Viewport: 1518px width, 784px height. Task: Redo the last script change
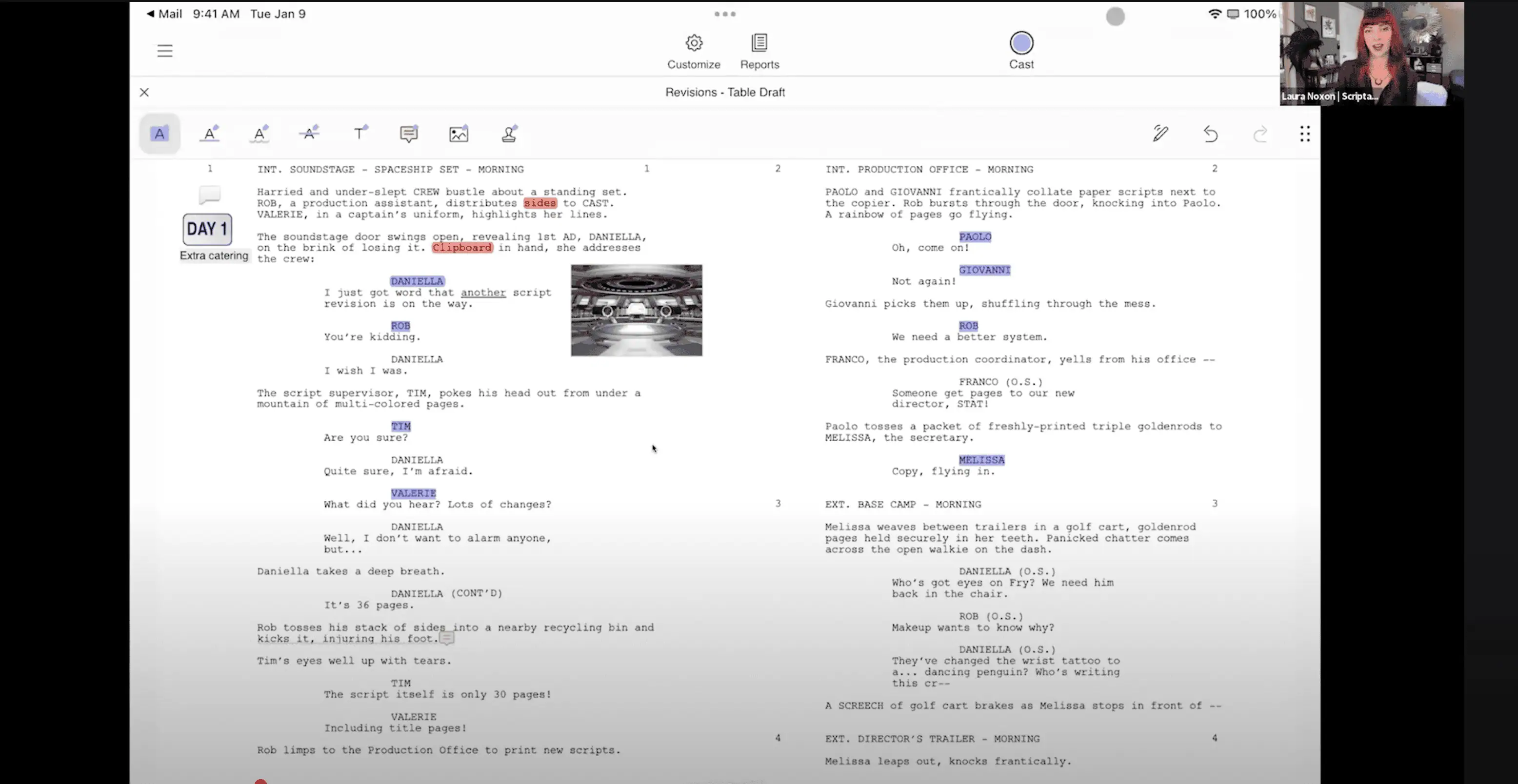[1259, 133]
